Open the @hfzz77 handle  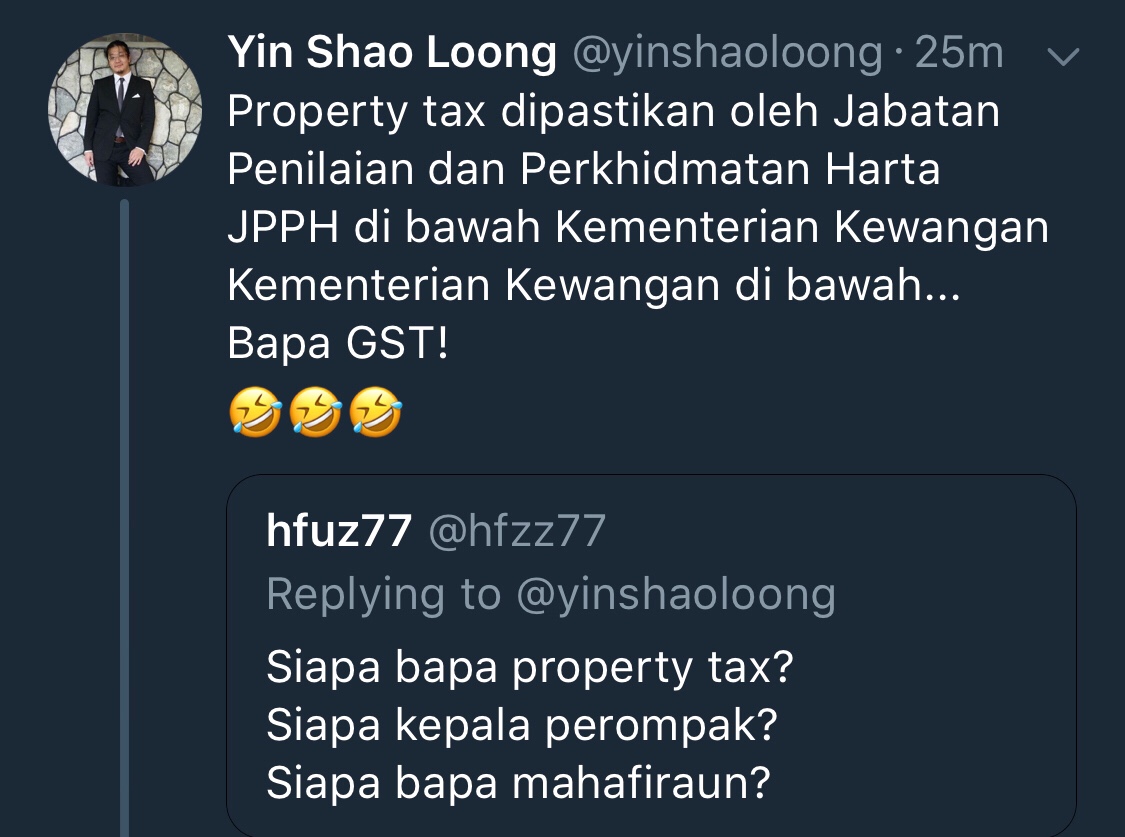[x=517, y=531]
